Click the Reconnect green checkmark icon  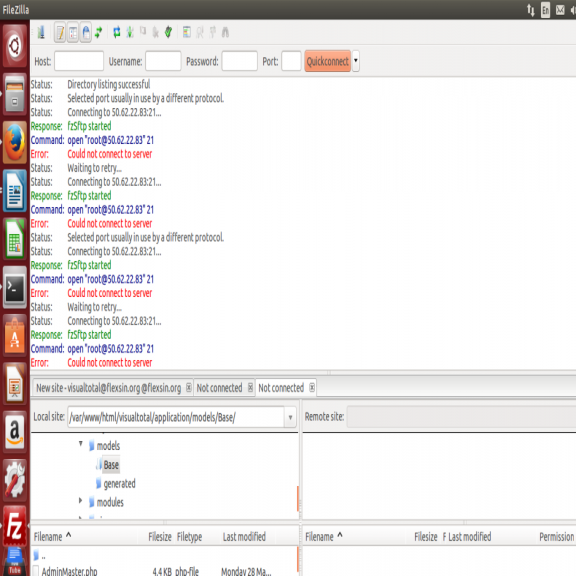pos(168,32)
